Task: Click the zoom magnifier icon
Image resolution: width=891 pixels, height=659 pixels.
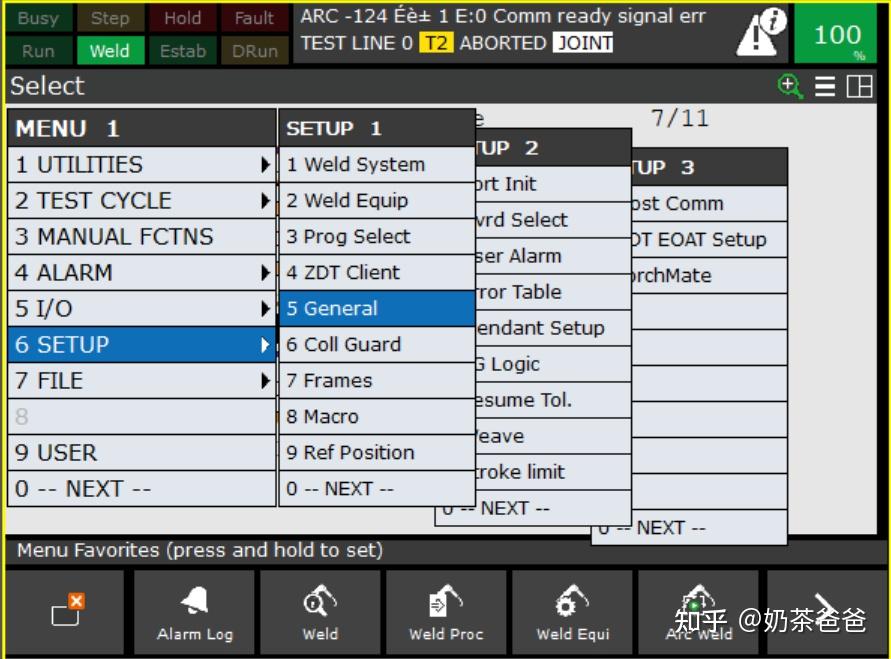Action: [790, 86]
